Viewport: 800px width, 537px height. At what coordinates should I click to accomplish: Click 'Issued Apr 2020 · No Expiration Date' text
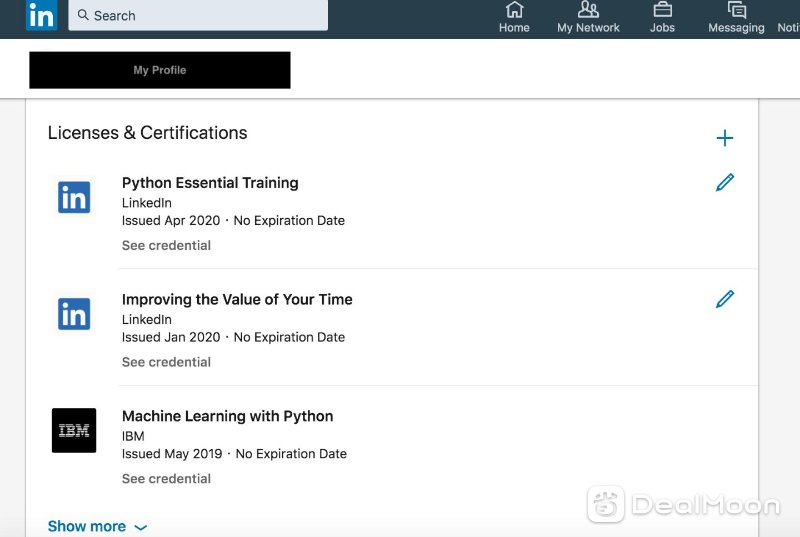[x=233, y=221]
